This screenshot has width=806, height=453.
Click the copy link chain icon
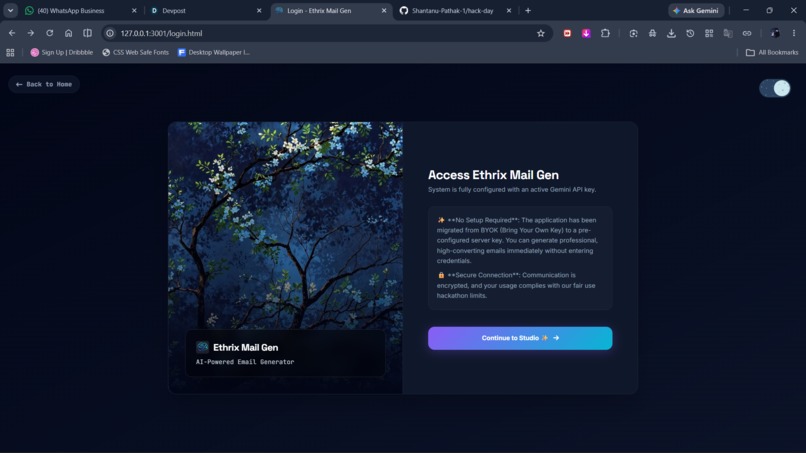[747, 33]
